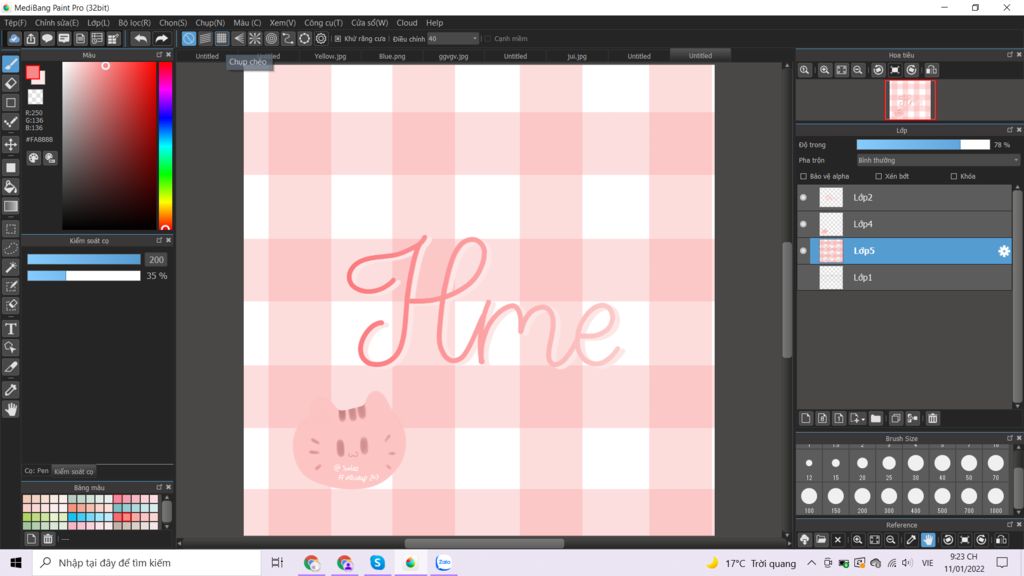The height and width of the screenshot is (576, 1024).
Task: Click the navigator canvas thumbnail
Action: click(910, 100)
